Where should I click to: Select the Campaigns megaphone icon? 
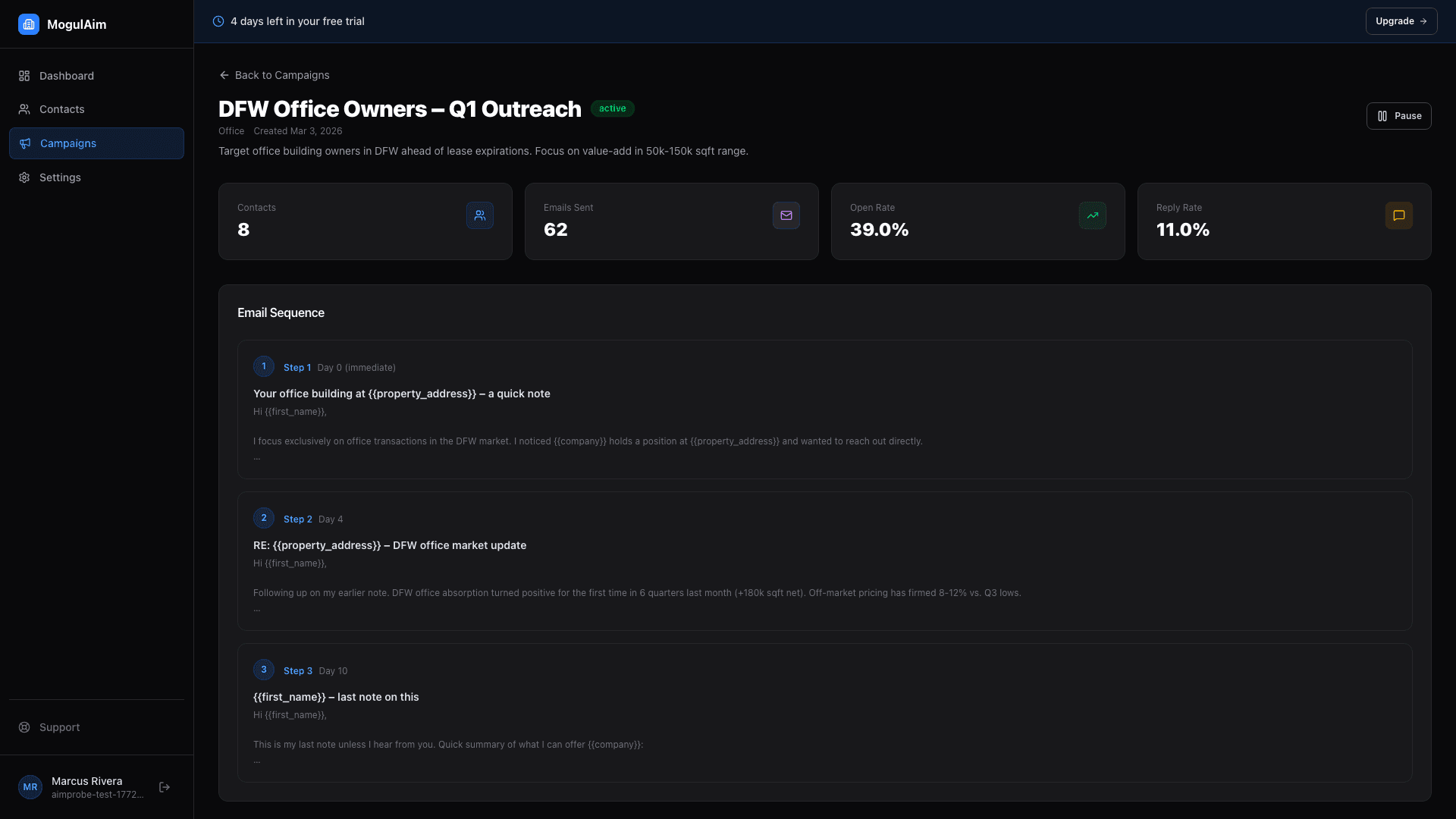(x=25, y=143)
